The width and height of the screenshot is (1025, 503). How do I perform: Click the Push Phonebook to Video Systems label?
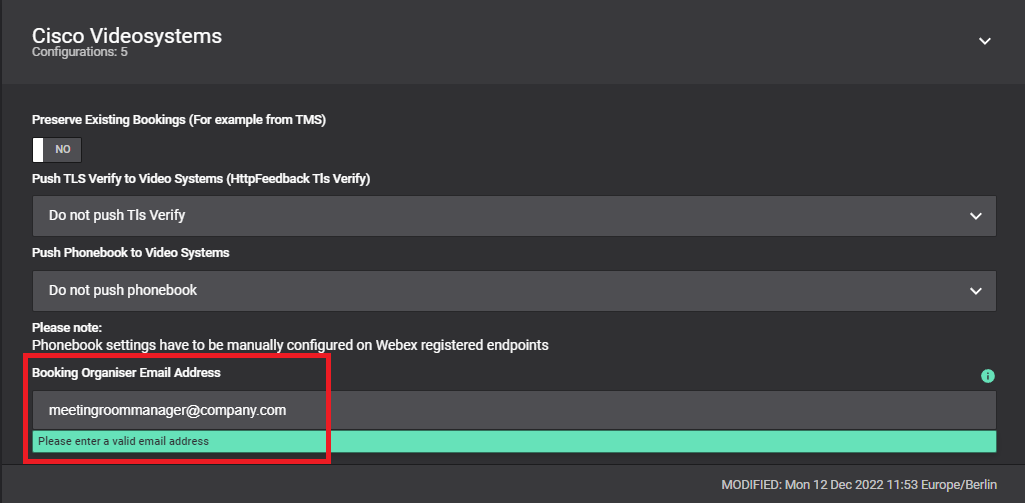[131, 253]
